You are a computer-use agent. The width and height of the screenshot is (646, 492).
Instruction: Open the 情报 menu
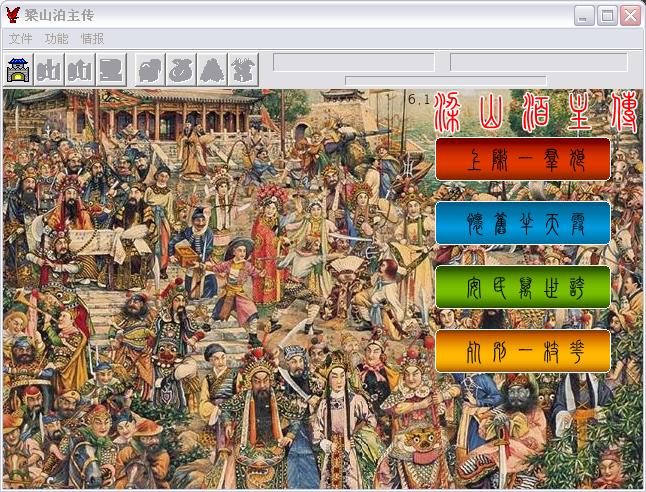tap(92, 39)
